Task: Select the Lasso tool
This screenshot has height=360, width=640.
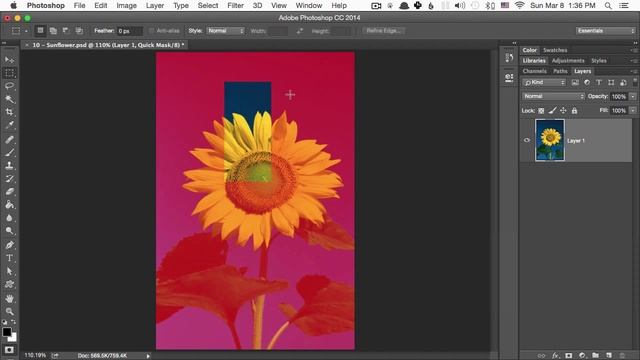Action: click(x=9, y=86)
